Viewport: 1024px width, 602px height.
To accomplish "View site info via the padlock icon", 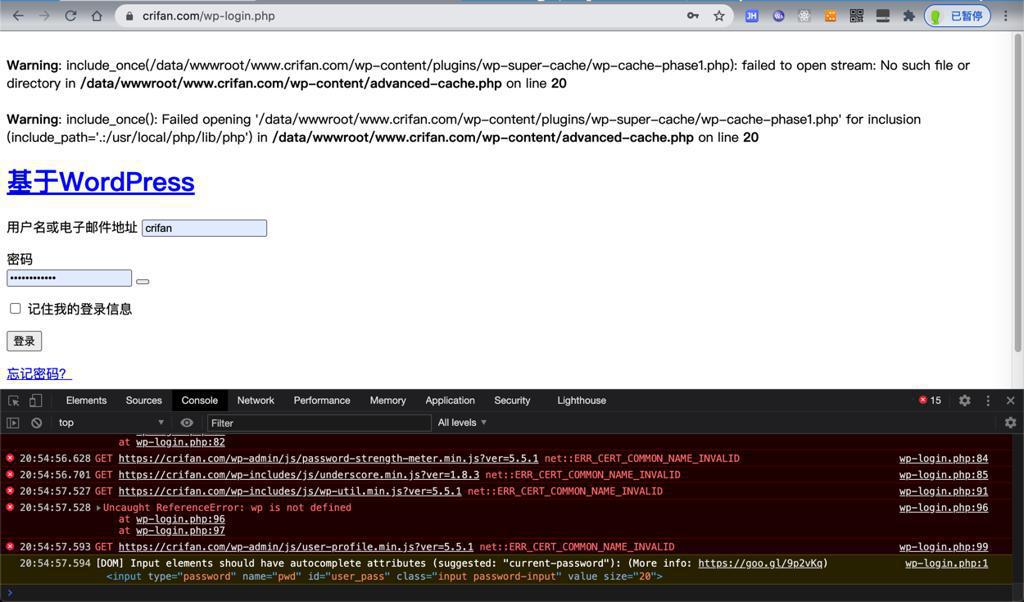I will 129,16.
